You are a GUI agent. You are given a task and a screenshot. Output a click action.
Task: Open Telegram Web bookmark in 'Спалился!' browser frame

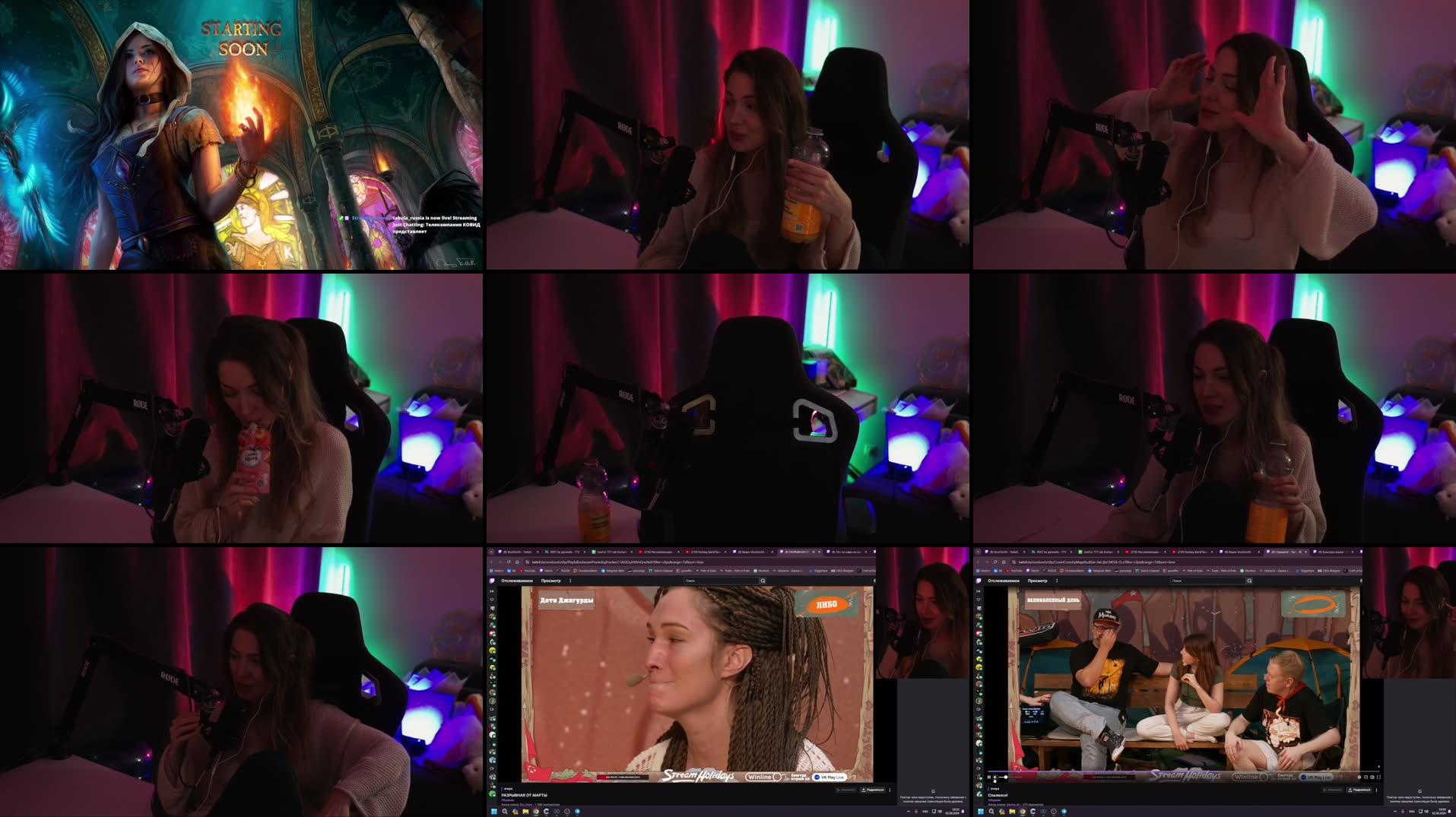pos(1099,571)
